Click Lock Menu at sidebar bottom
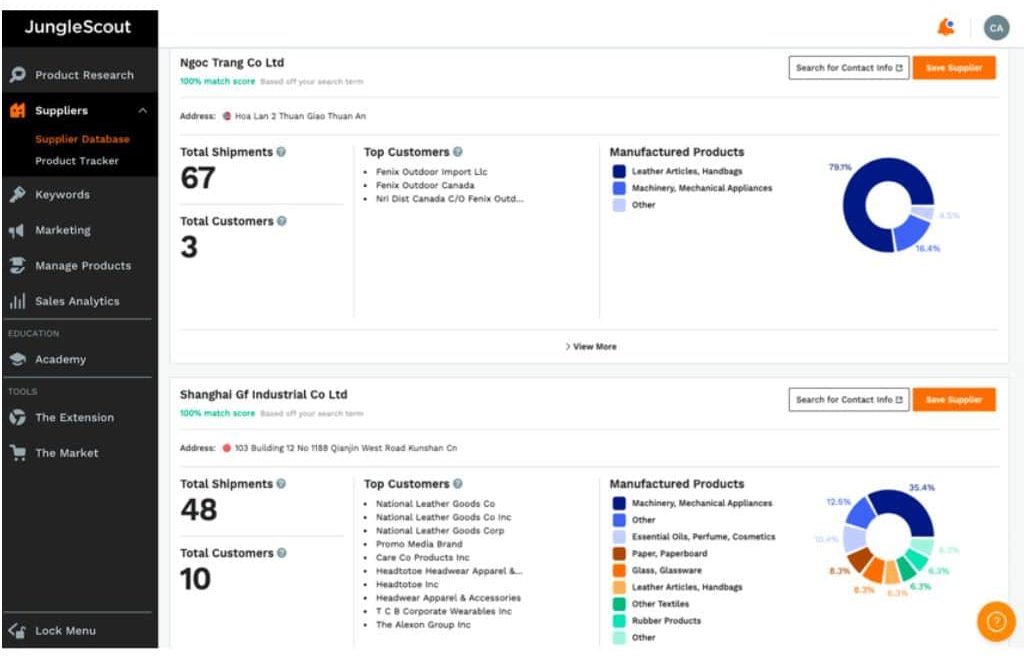This screenshot has width=1024, height=665. 80,630
